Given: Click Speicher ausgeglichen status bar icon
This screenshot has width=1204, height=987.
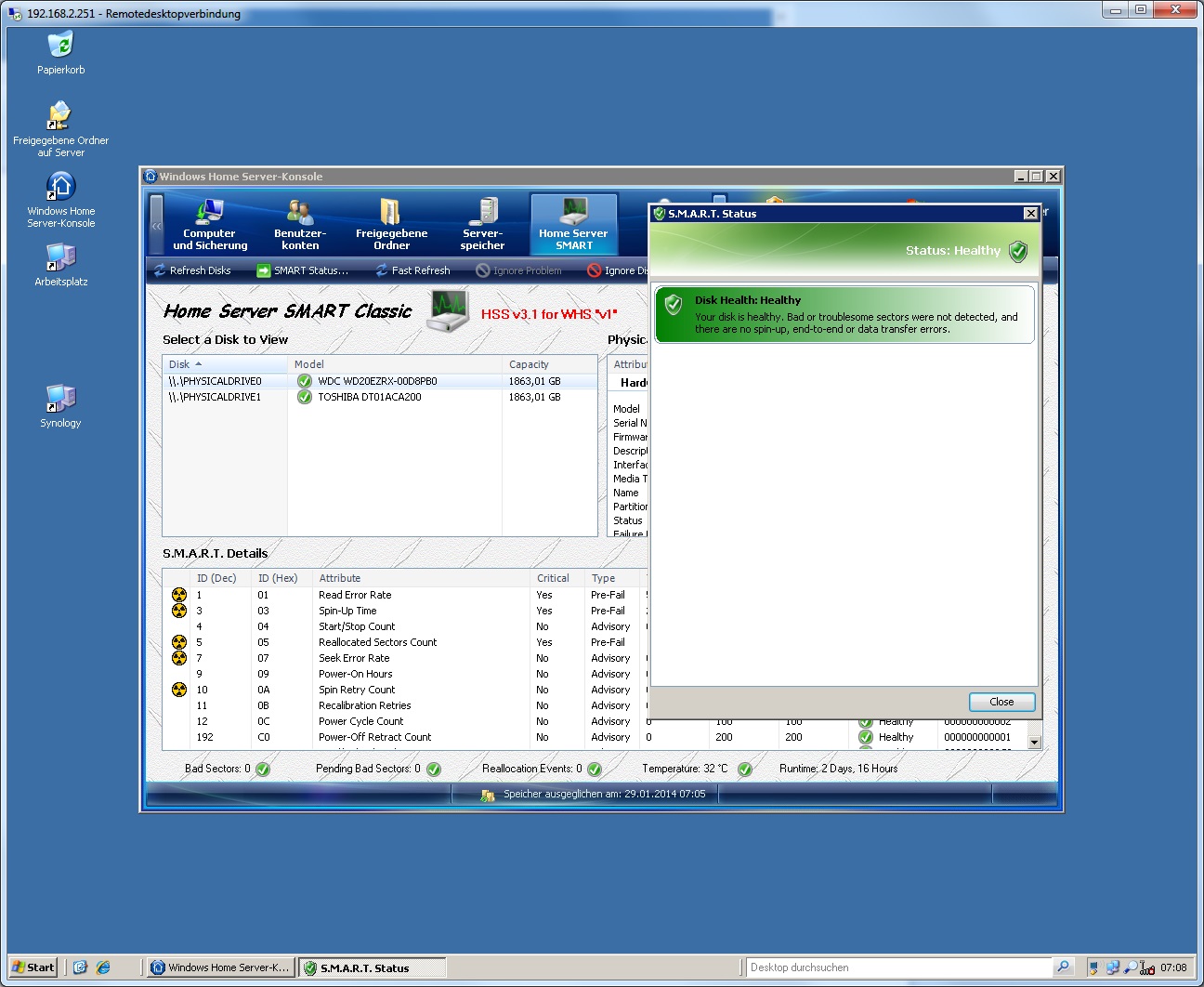Looking at the screenshot, I should (x=488, y=795).
